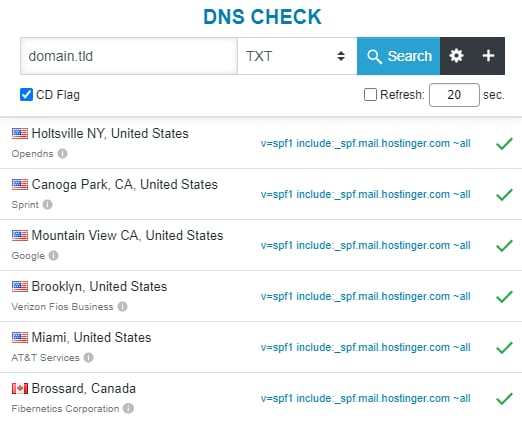Click the info icon next to Opendns
Viewport: 522px width, 421px height.
62,154
